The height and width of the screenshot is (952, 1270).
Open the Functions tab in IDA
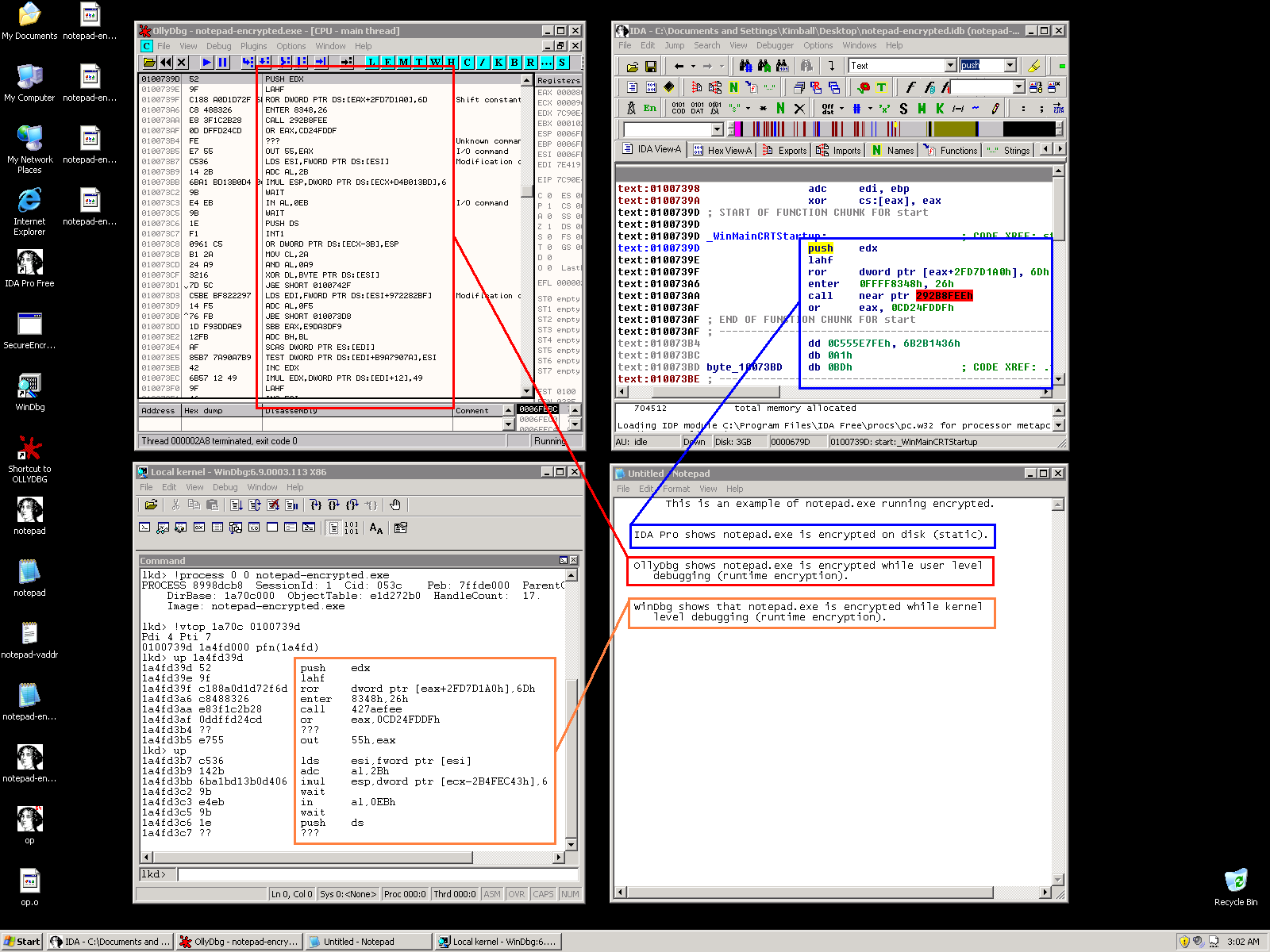pyautogui.click(x=950, y=150)
